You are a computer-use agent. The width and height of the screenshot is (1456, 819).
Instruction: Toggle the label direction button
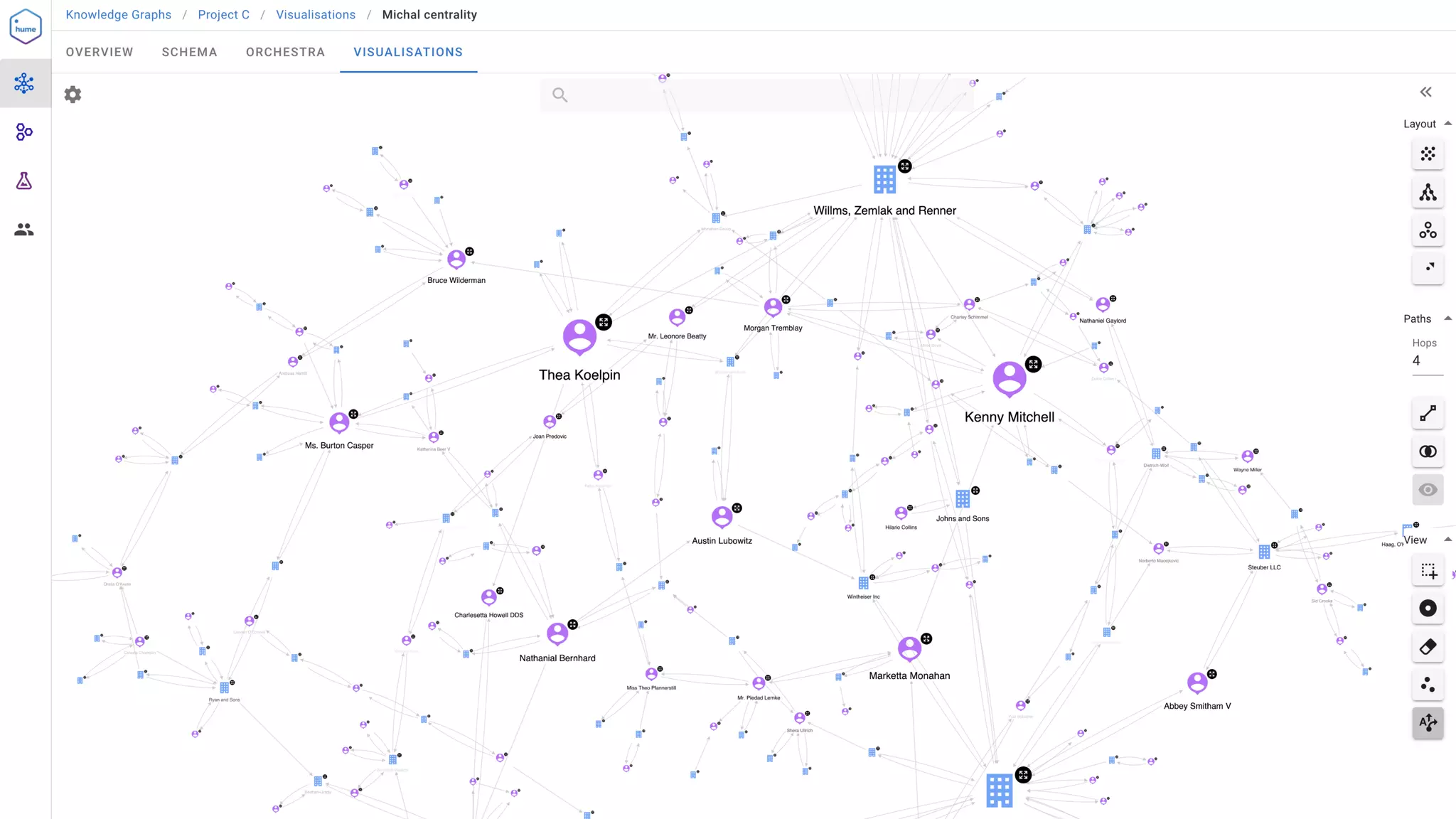click(1428, 723)
